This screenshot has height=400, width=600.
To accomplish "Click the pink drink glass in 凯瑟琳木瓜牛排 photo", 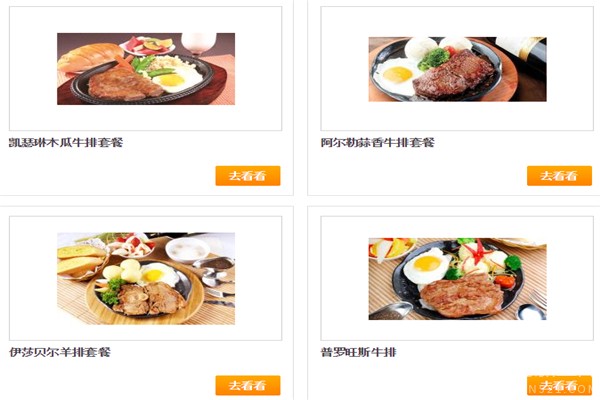I will [198, 42].
